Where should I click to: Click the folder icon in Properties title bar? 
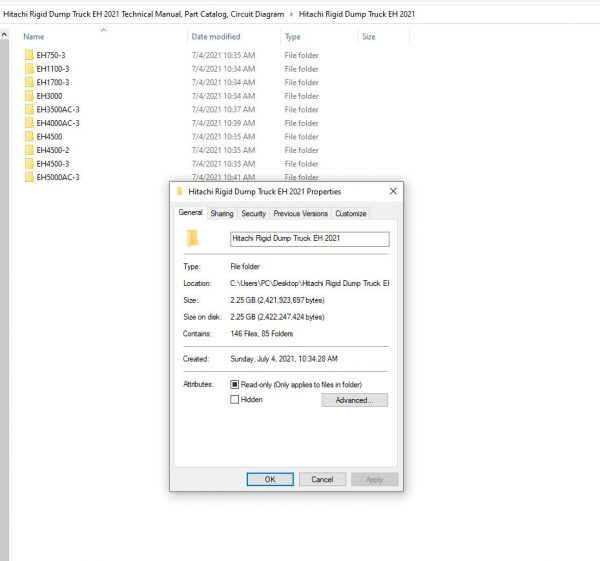click(x=179, y=191)
